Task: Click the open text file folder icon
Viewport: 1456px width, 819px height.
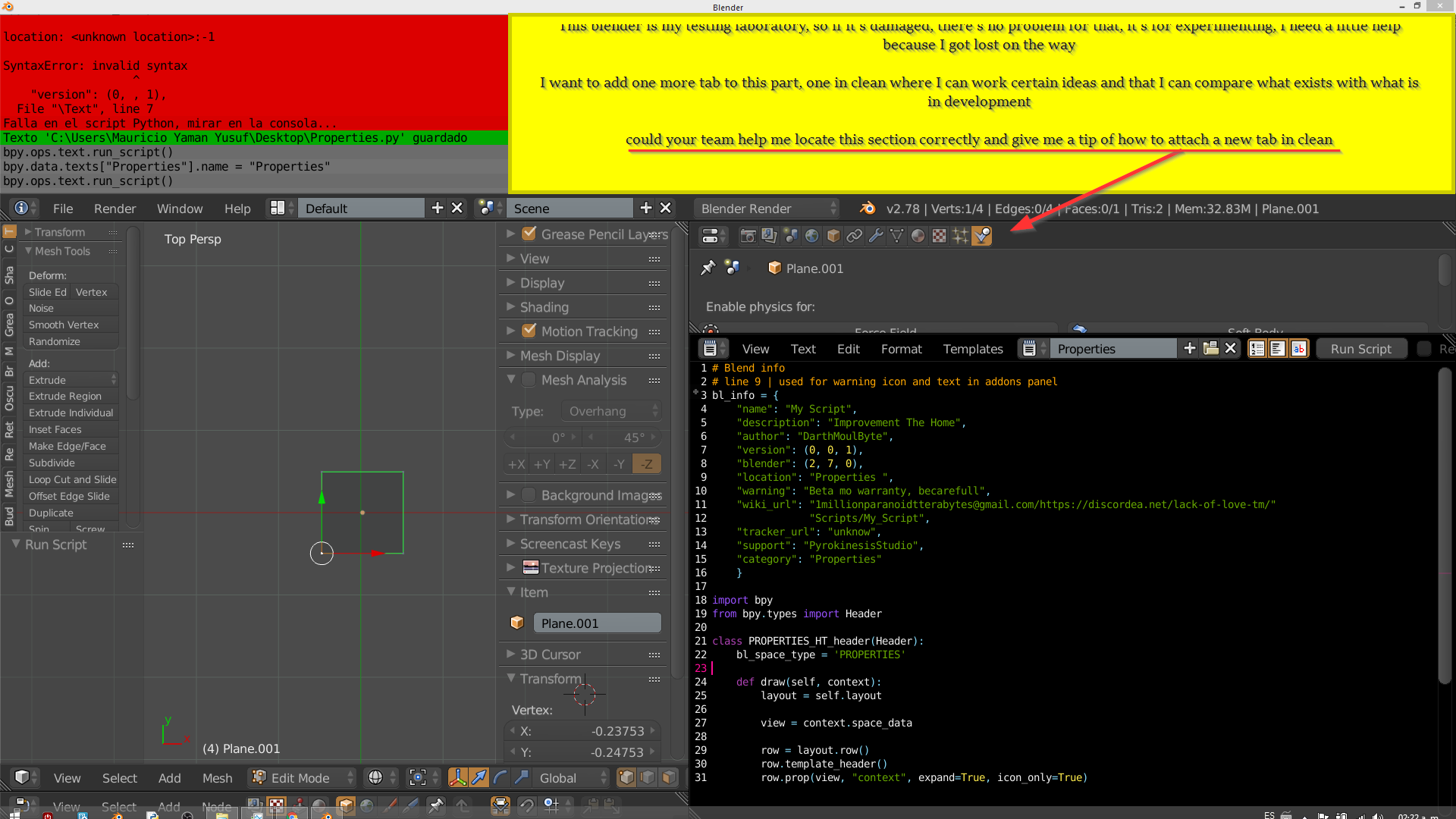Action: tap(1211, 349)
